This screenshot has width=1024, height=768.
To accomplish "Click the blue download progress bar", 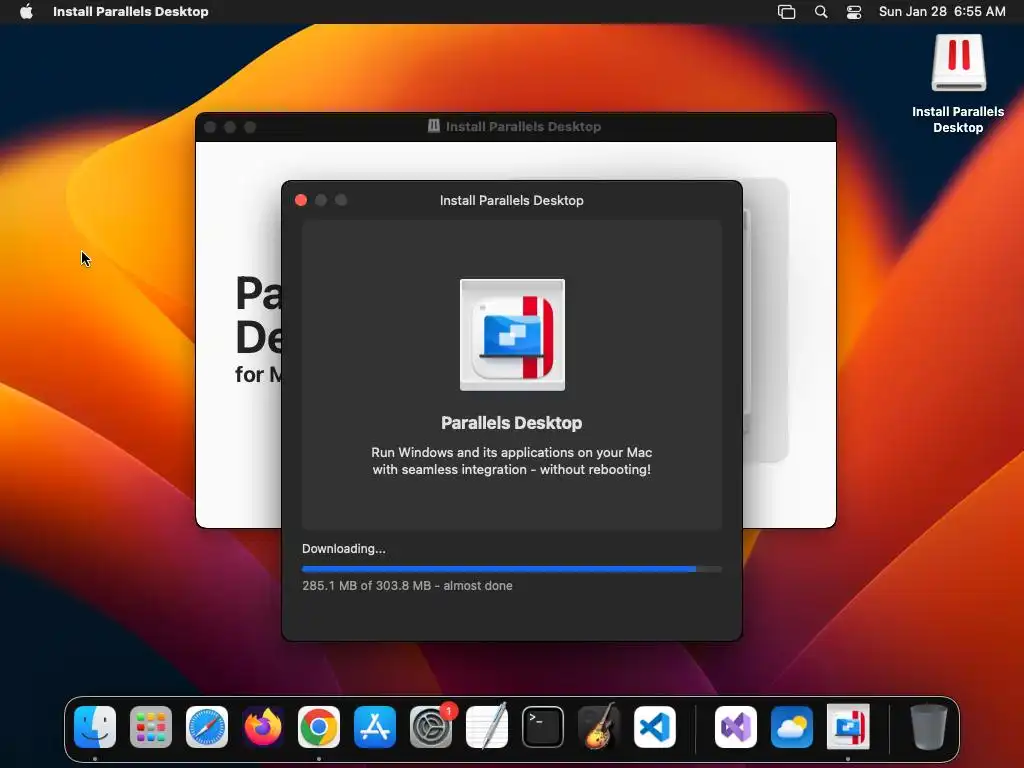I will coord(511,569).
